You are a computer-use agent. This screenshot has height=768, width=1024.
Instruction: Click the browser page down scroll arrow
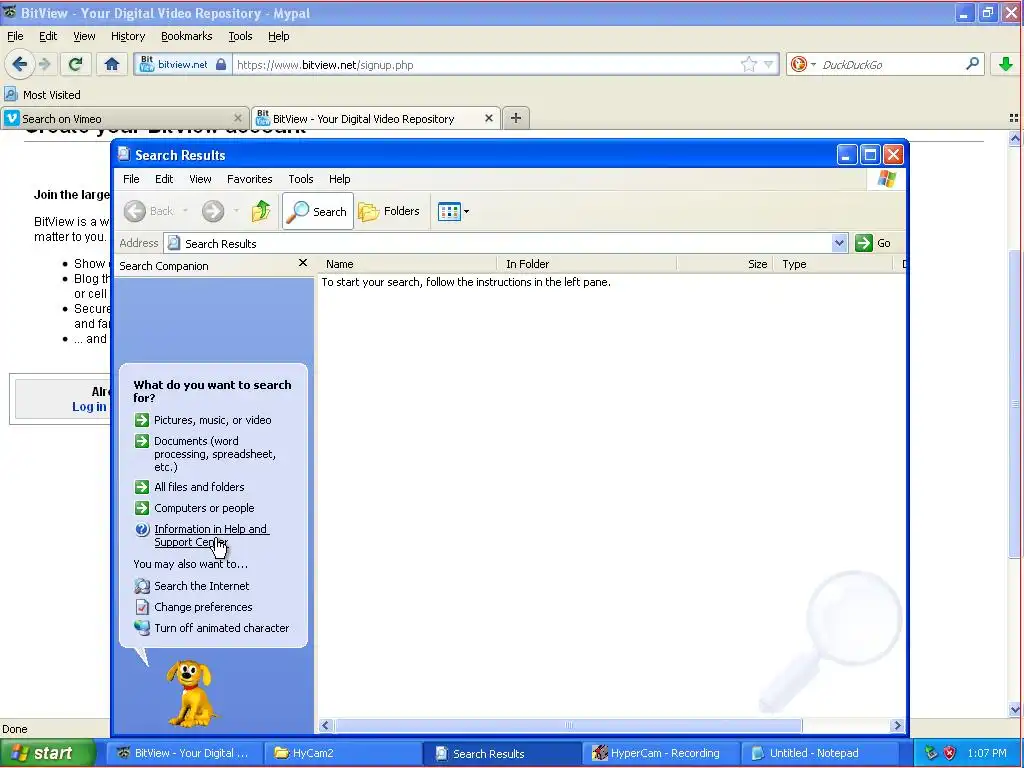pos(1015,710)
